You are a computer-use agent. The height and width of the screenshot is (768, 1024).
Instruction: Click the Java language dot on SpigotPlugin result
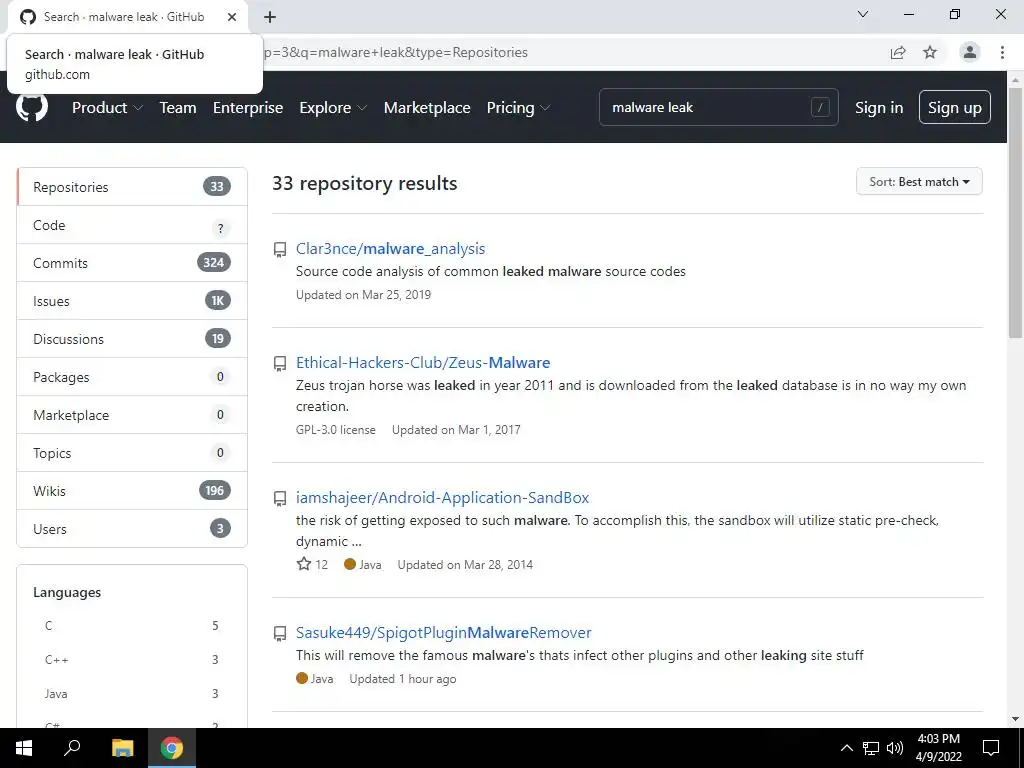[302, 679]
